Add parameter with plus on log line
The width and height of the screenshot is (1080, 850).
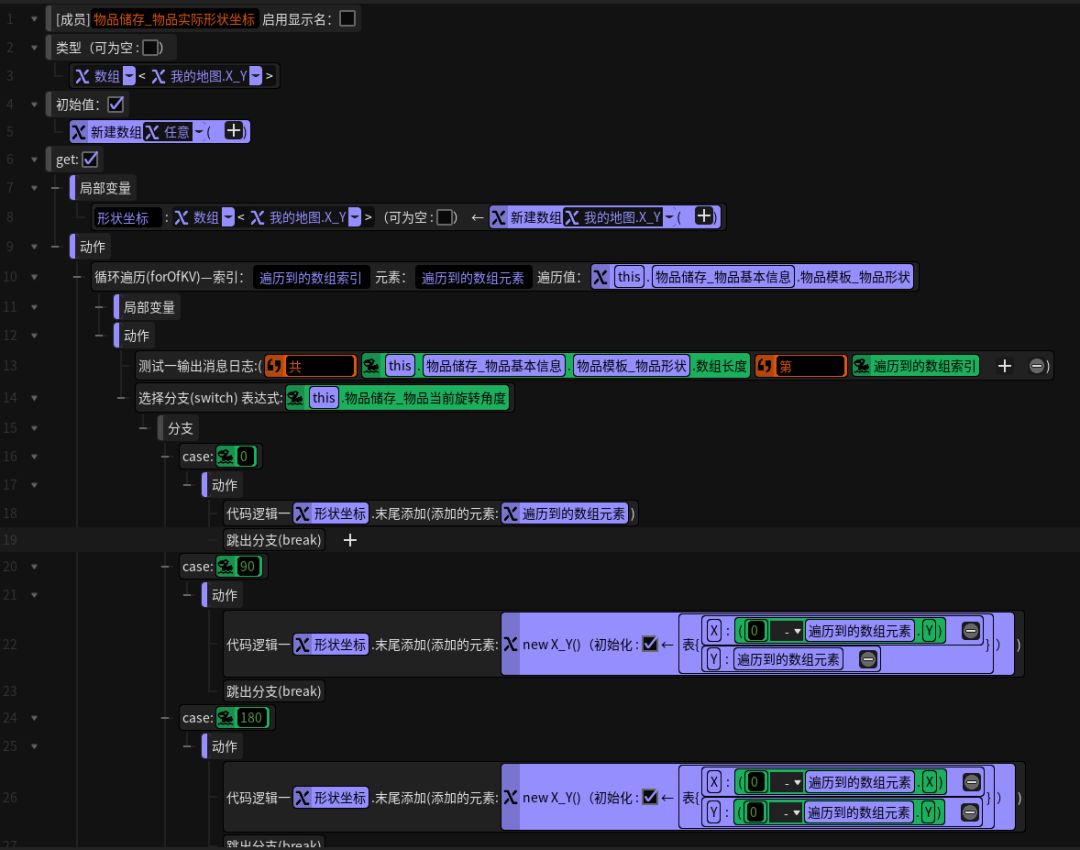point(1004,366)
